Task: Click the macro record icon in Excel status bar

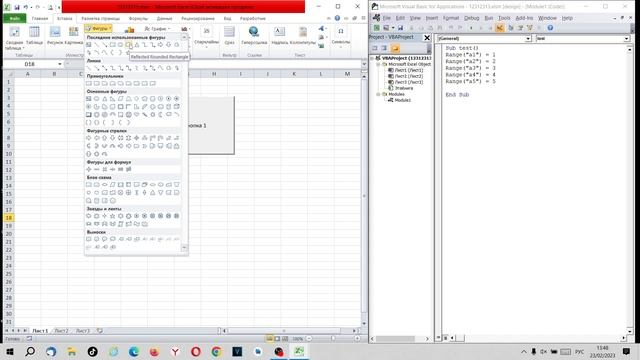Action: coord(29,339)
